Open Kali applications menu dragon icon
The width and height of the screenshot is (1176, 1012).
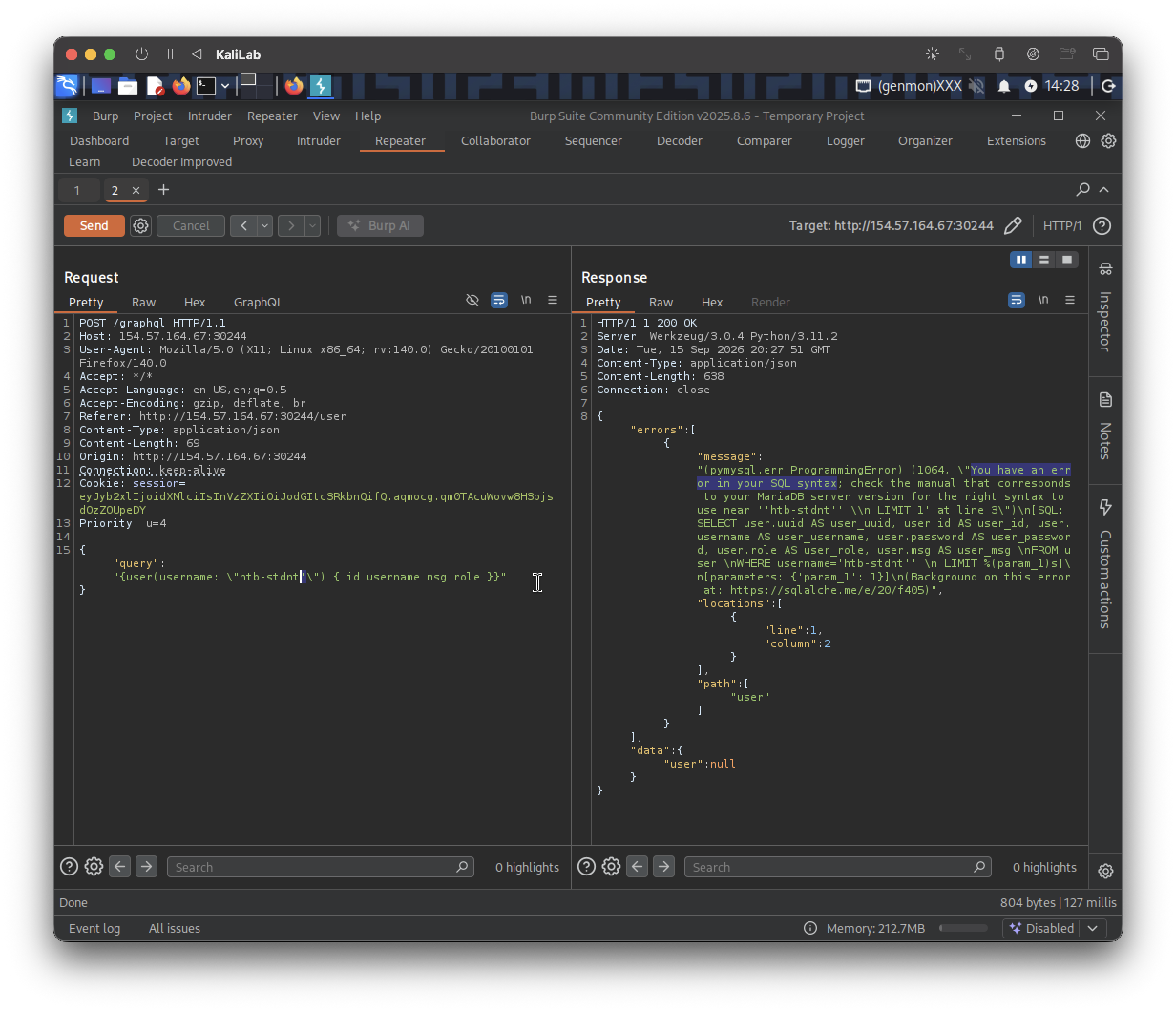[67, 86]
